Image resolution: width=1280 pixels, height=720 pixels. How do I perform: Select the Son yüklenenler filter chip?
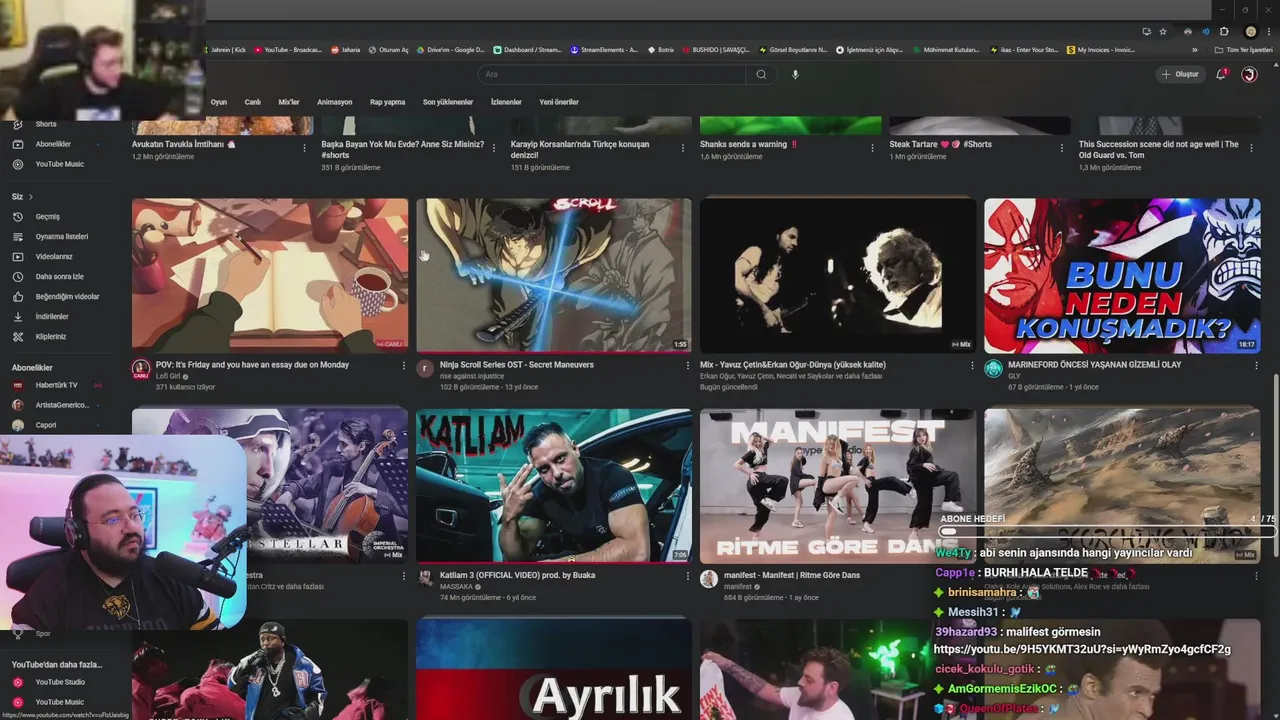coord(448,102)
